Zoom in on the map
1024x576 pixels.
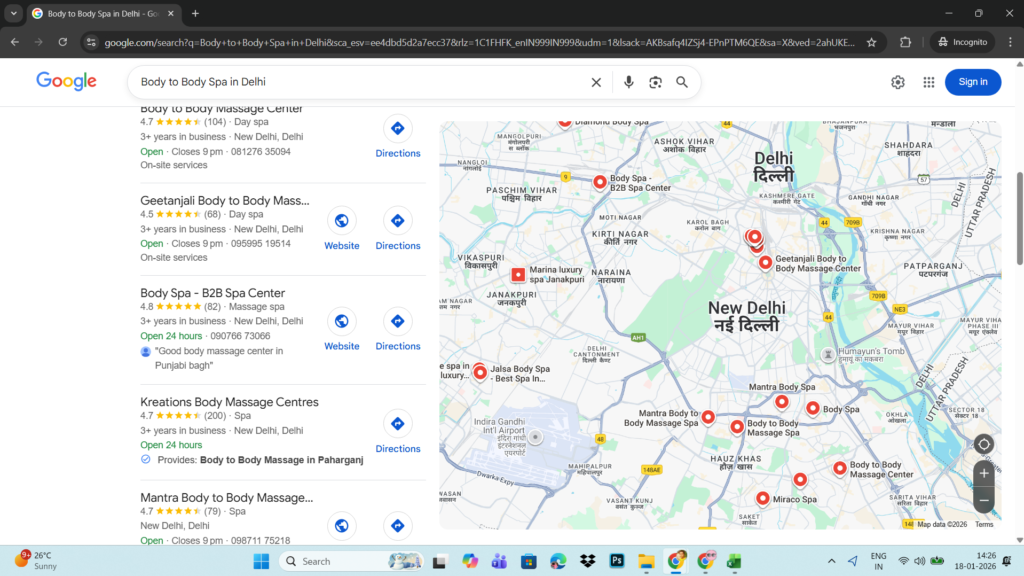pos(984,473)
